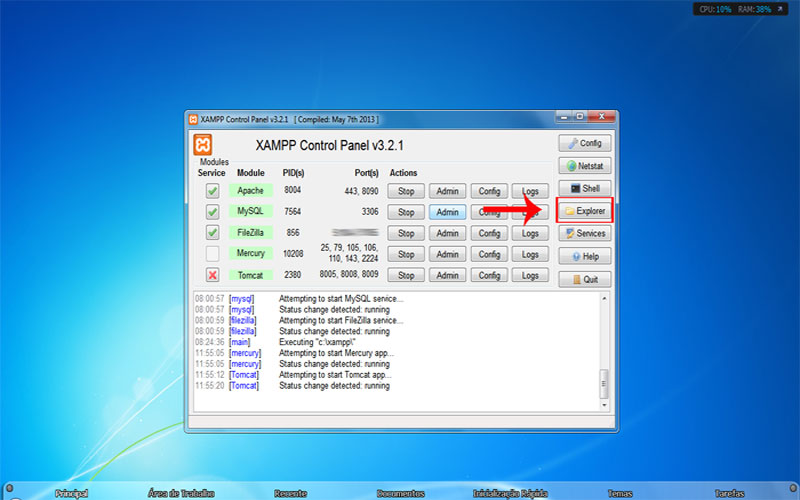Screen dimensions: 800x500
Task: Open the Tomcat Logs dropdown
Action: [530, 275]
